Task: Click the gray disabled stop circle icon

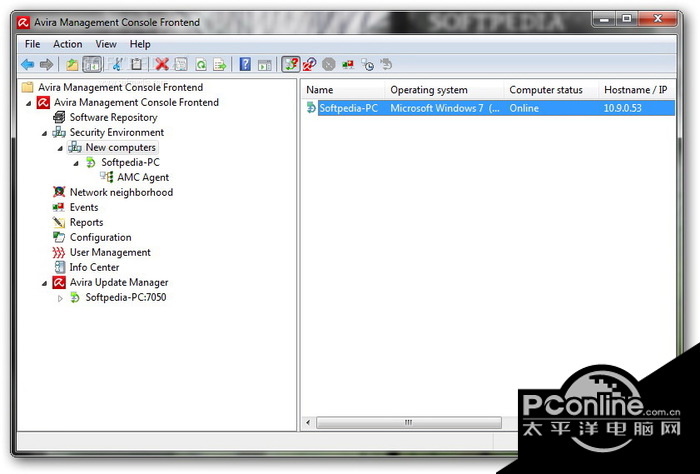Action: click(x=329, y=65)
